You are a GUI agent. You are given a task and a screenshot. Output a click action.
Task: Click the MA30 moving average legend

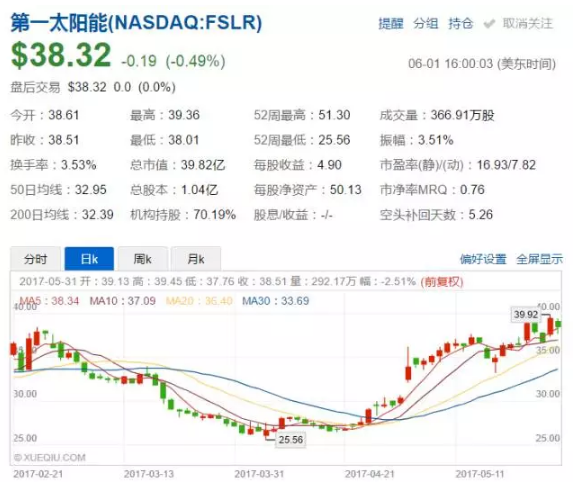click(x=276, y=301)
